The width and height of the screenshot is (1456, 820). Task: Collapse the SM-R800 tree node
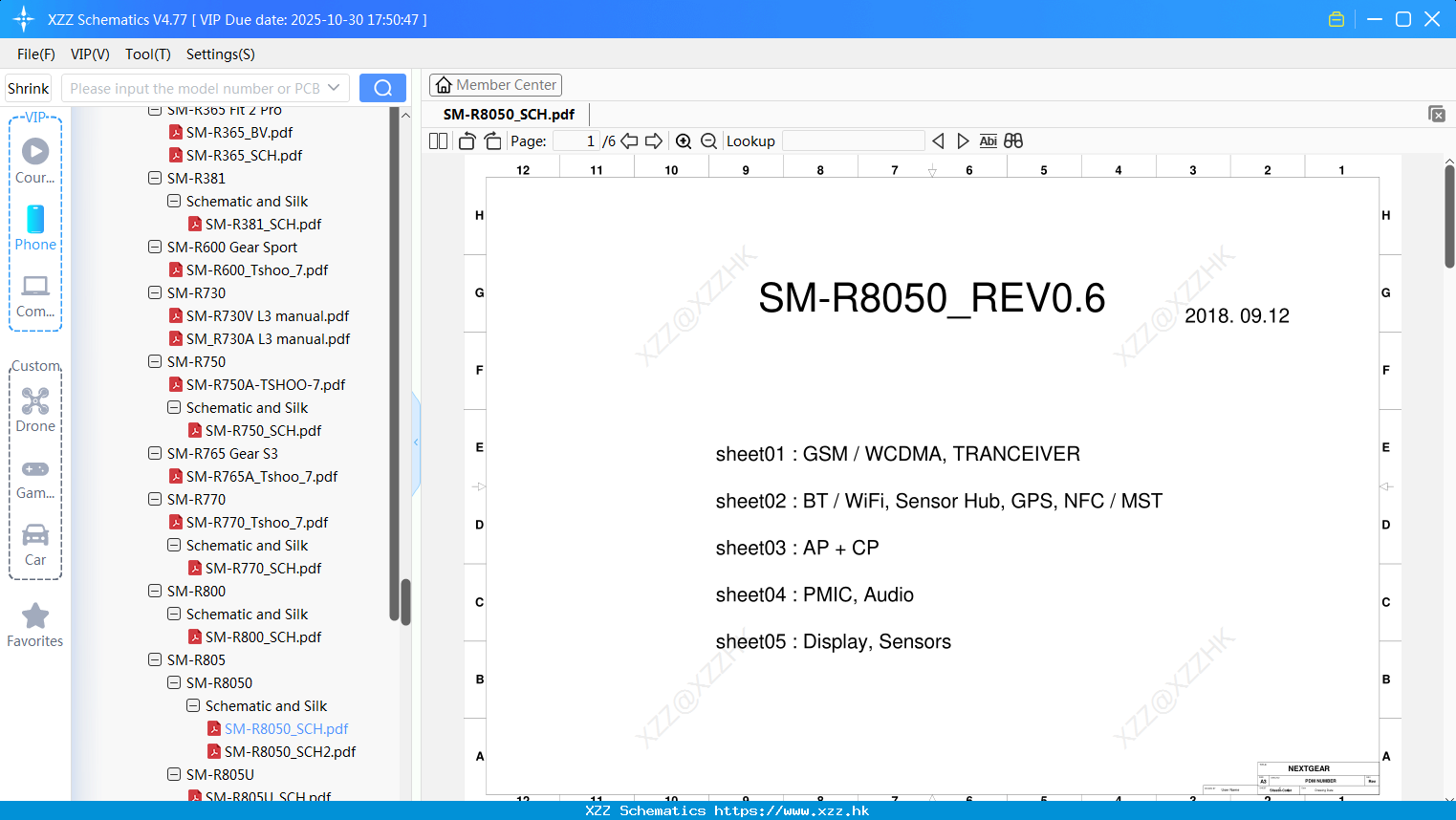(155, 591)
